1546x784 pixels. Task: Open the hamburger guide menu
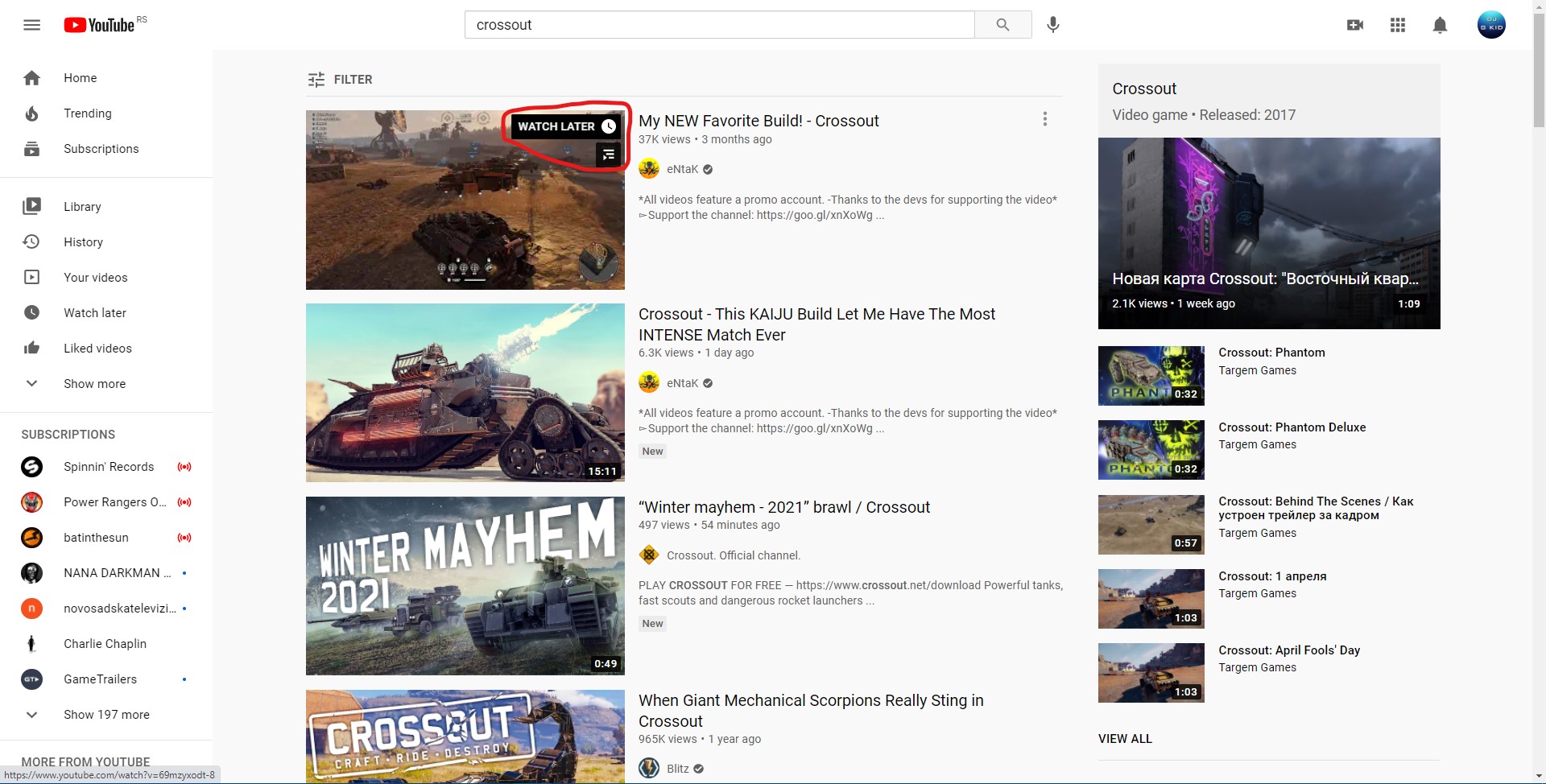tap(32, 25)
